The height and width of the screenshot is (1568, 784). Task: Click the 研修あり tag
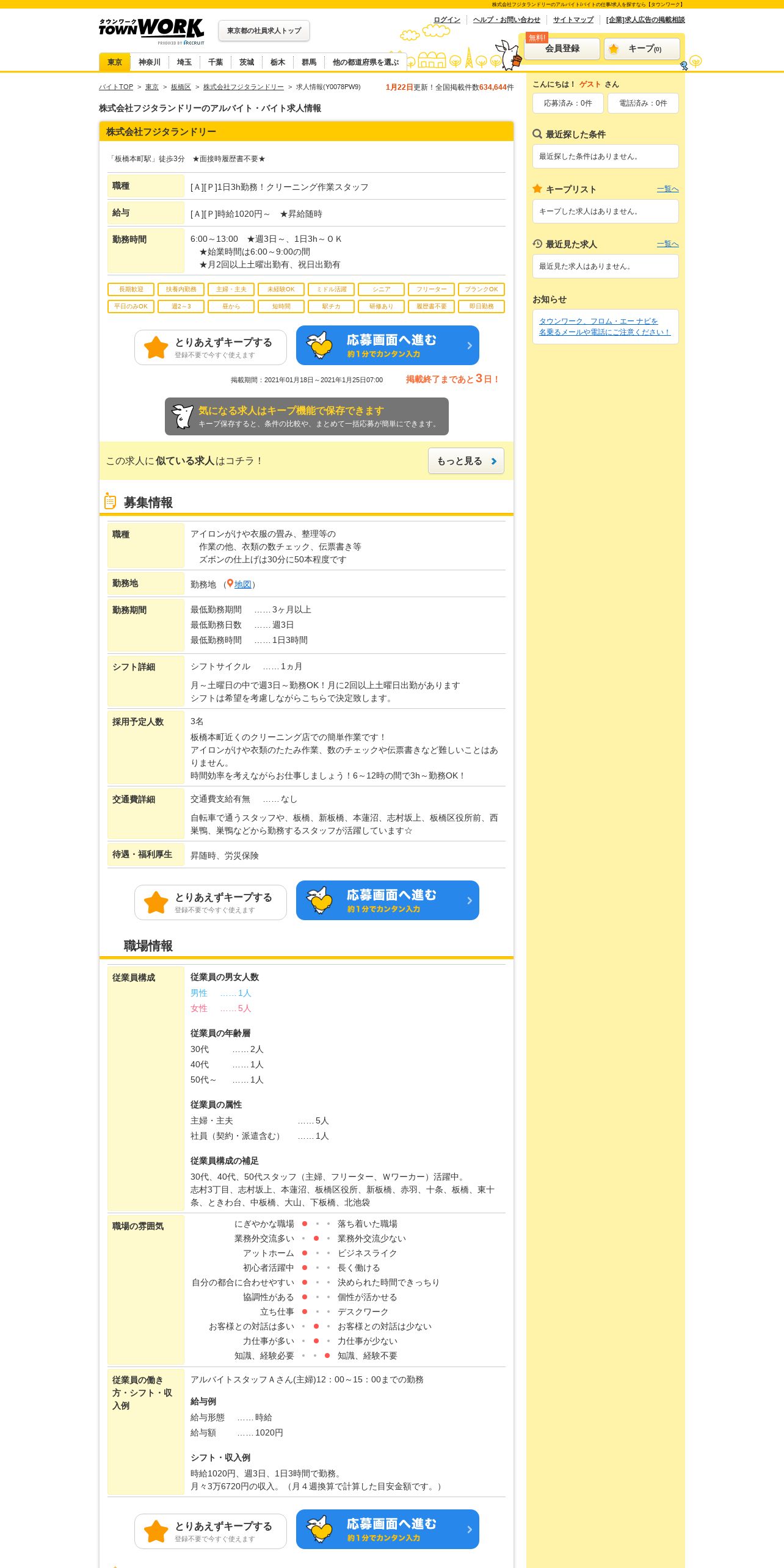[382, 307]
